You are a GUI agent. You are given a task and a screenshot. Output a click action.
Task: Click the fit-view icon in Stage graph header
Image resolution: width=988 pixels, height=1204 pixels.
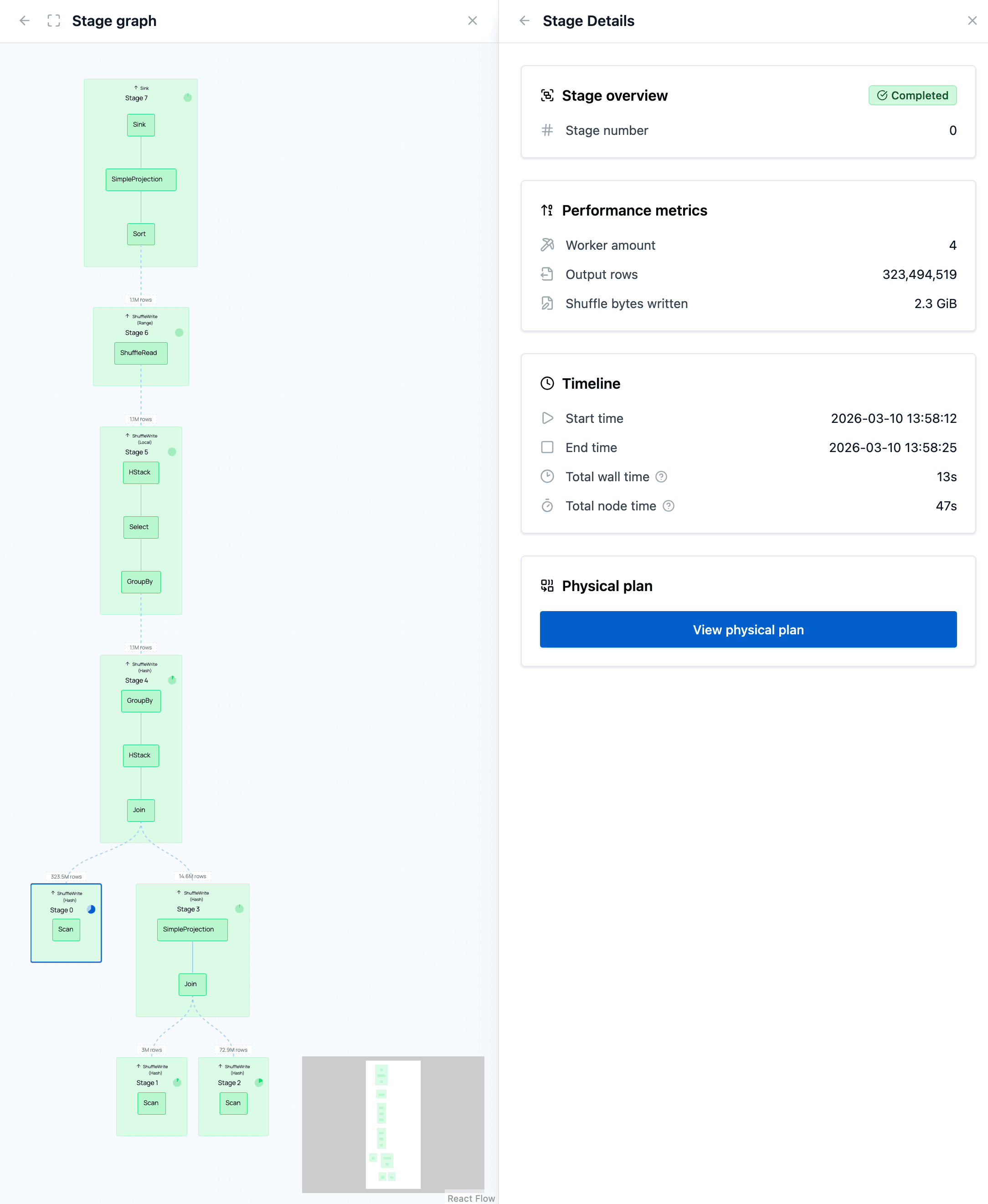[54, 21]
